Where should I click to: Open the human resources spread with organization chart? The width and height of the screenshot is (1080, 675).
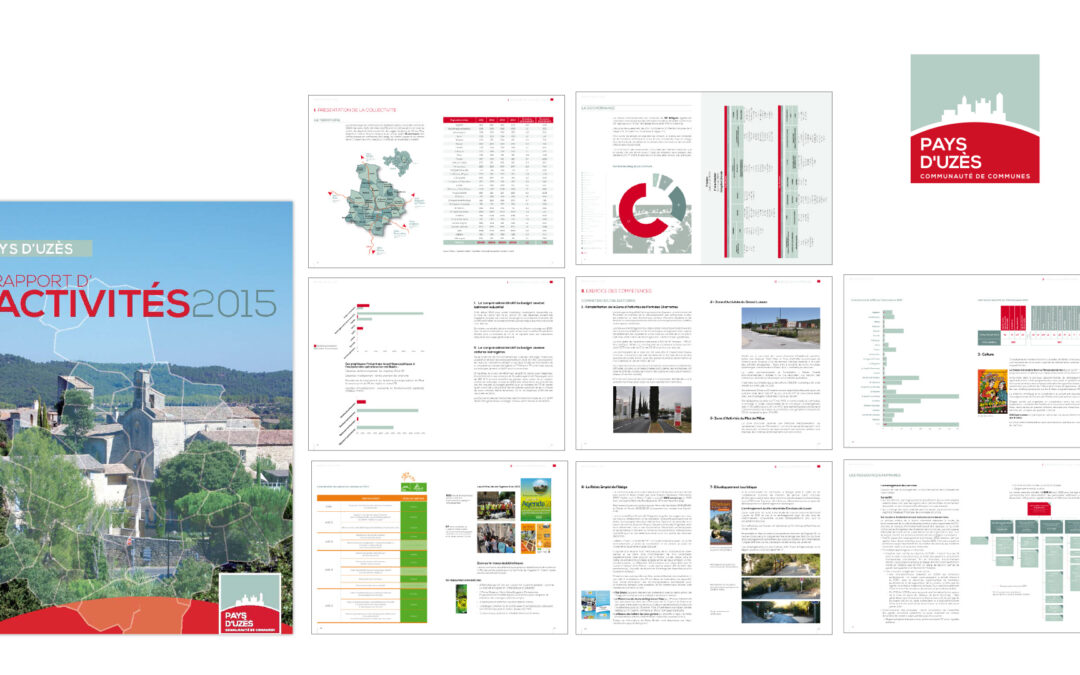[962, 547]
